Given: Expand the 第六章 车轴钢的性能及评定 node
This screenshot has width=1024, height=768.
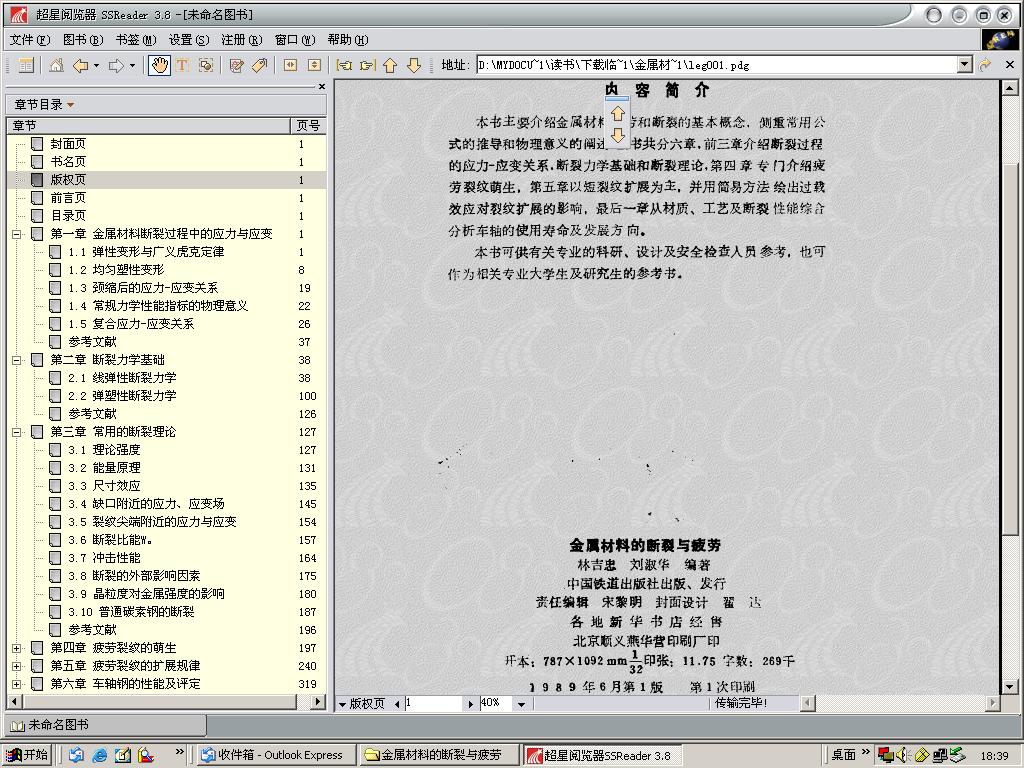Looking at the screenshot, I should (17, 684).
